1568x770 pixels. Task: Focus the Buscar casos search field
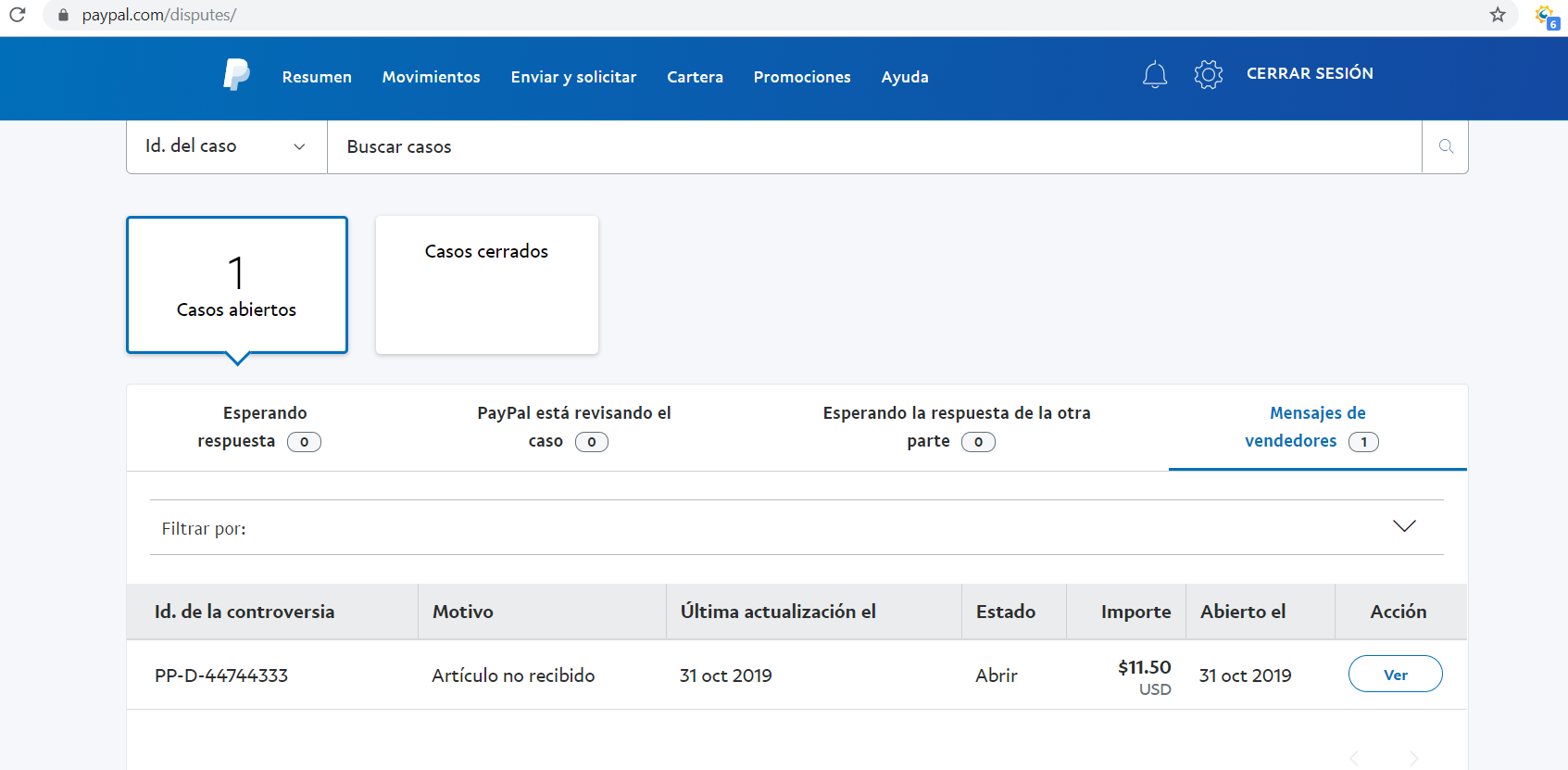(x=874, y=146)
